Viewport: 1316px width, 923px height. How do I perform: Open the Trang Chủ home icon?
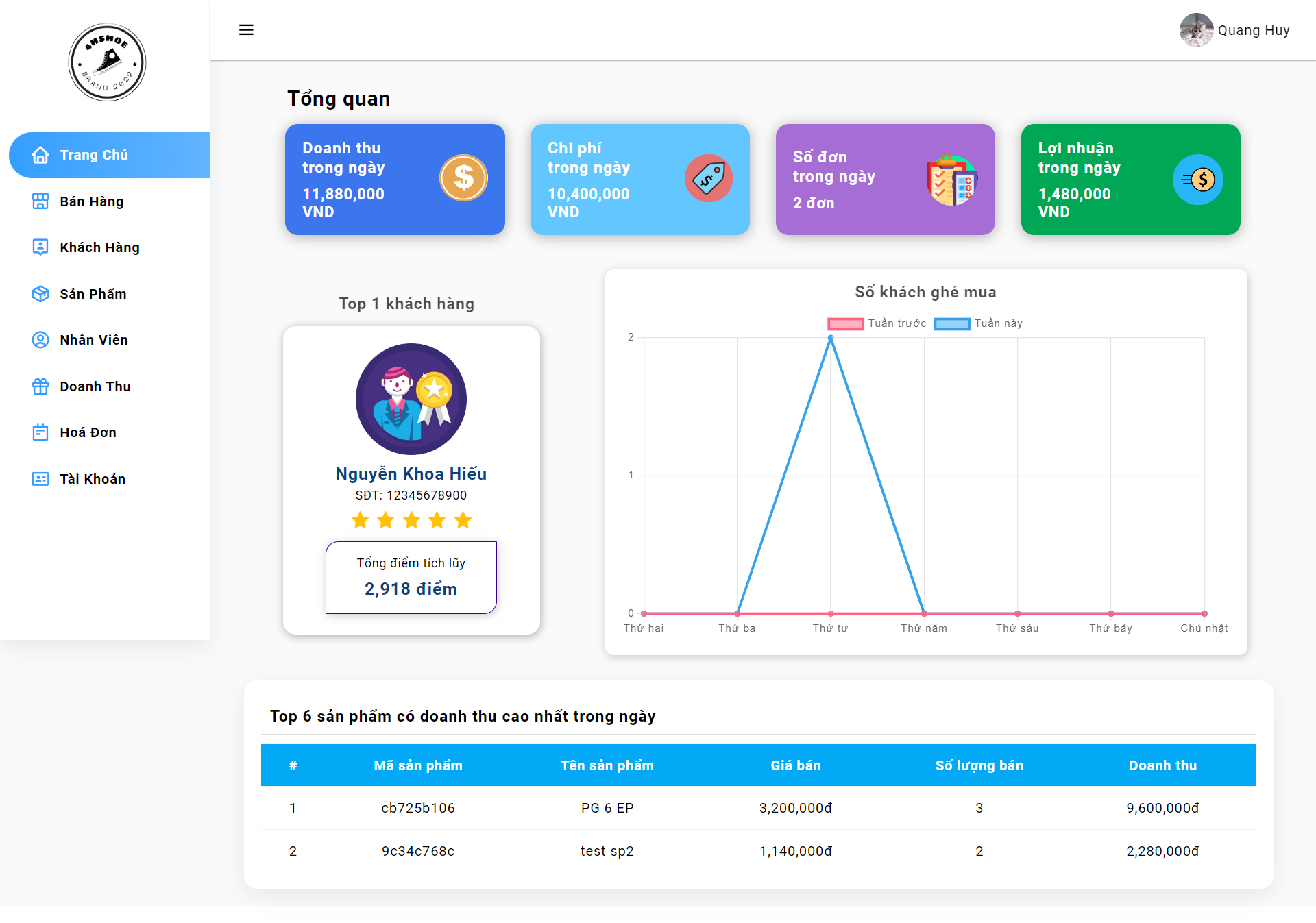40,155
